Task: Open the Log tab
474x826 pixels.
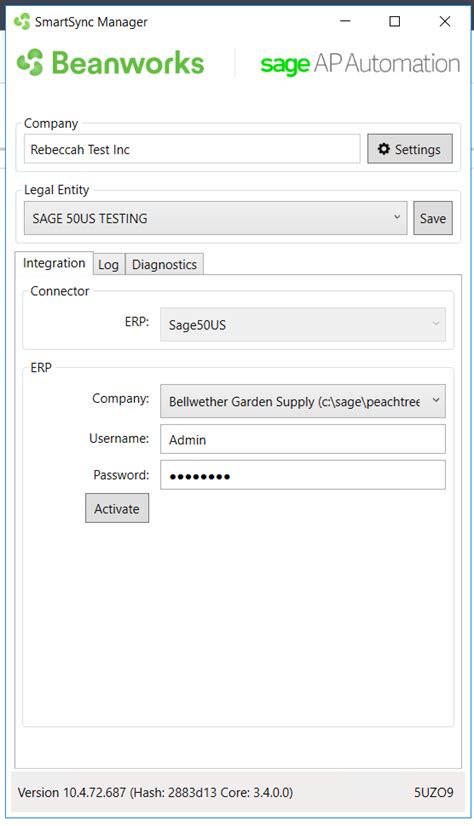Action: tap(108, 264)
